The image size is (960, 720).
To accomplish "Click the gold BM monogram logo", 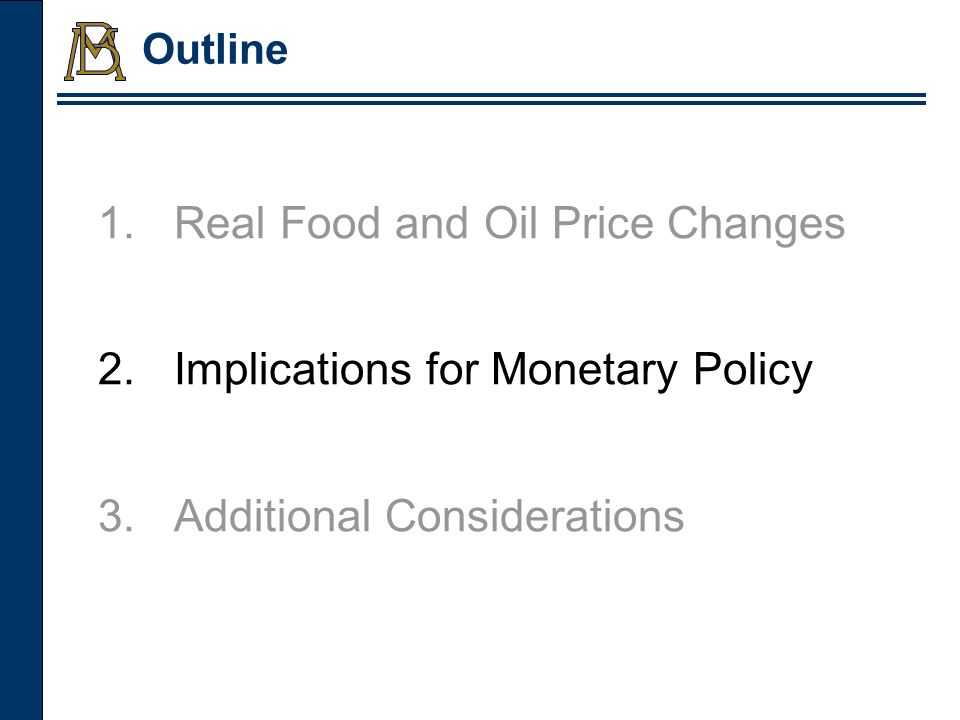I will coord(95,51).
